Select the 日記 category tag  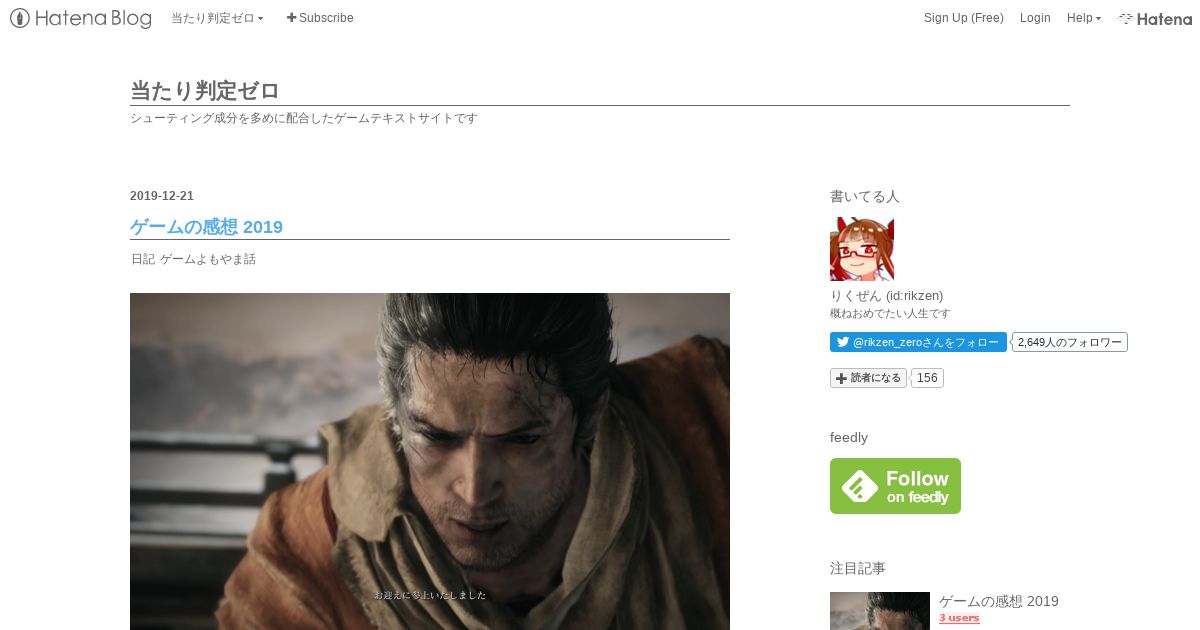coord(143,259)
